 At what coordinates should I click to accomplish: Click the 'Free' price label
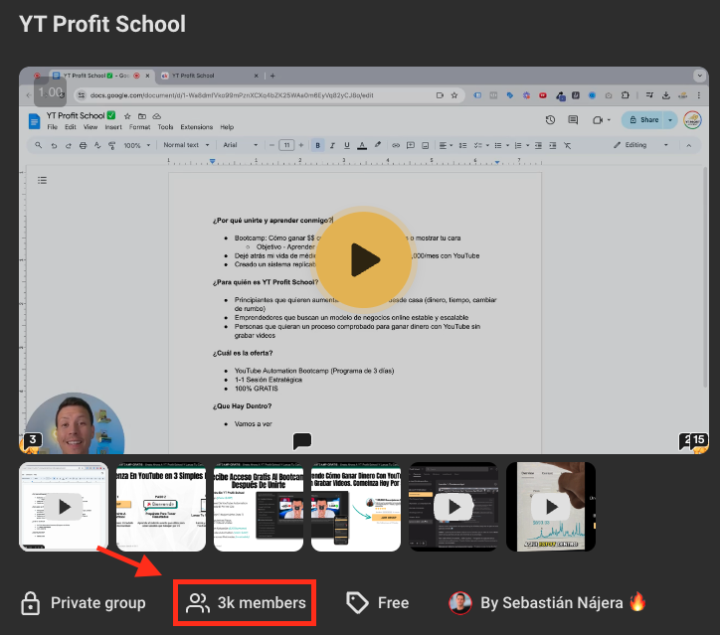pyautogui.click(x=393, y=603)
